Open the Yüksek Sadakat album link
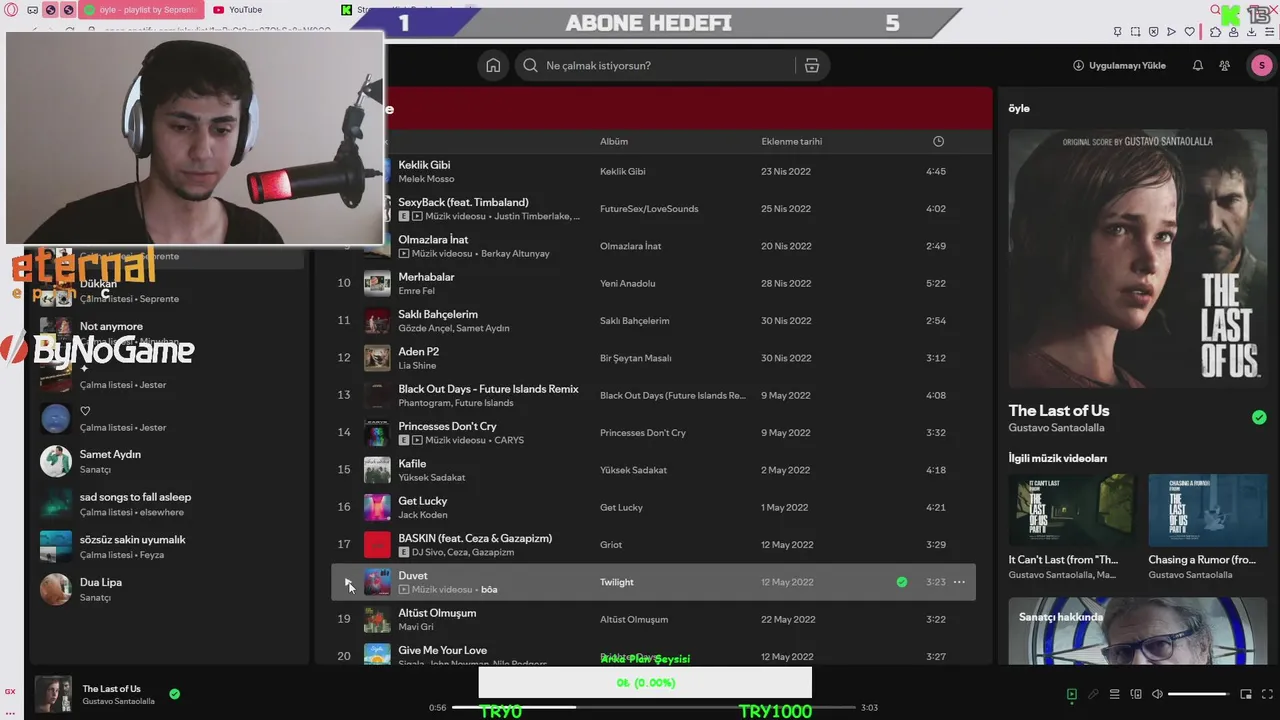 633,470
